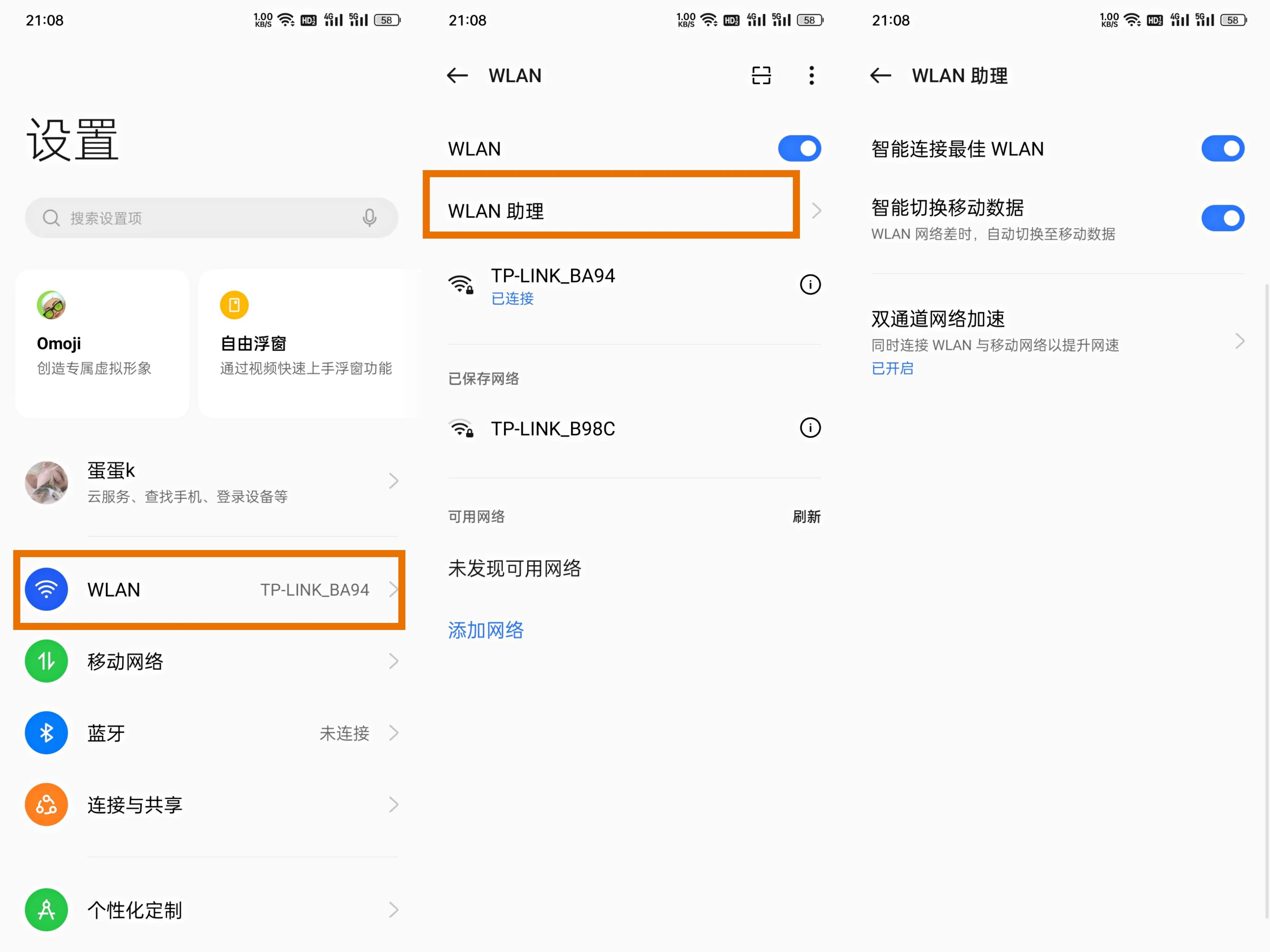Tap the back arrow on WLAN 助理 page
1270x952 pixels.
tap(880, 76)
